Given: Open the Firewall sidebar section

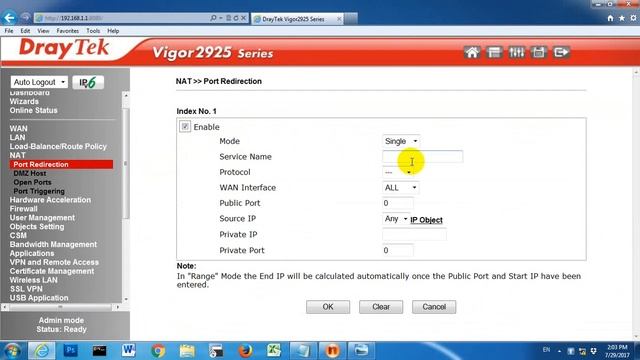Looking at the screenshot, I should pos(23,209).
